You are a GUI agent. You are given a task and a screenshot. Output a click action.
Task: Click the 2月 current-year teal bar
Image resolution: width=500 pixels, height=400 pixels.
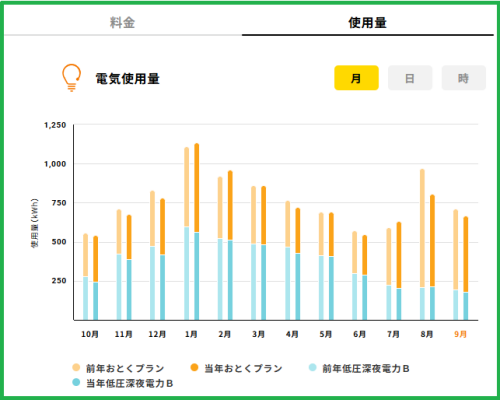(230, 280)
